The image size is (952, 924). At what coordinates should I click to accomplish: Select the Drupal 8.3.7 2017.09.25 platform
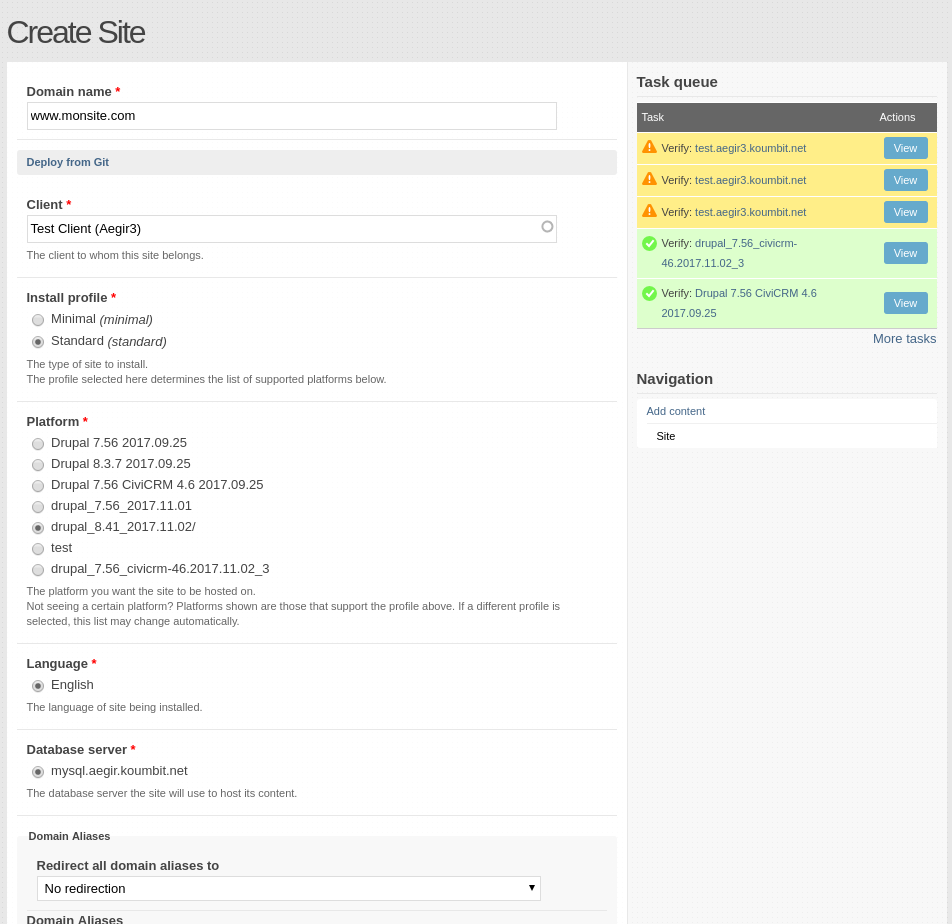37,464
